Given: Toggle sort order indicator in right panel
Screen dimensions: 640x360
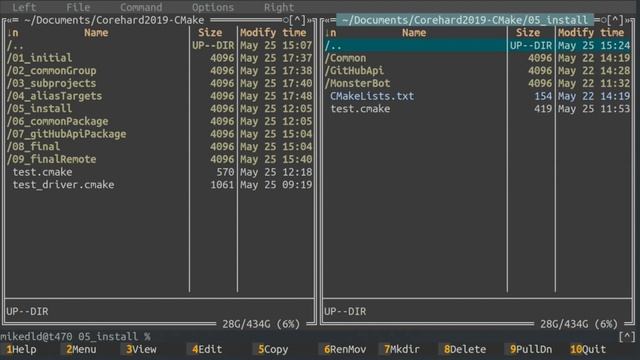Looking at the screenshot, I should click(331, 33).
